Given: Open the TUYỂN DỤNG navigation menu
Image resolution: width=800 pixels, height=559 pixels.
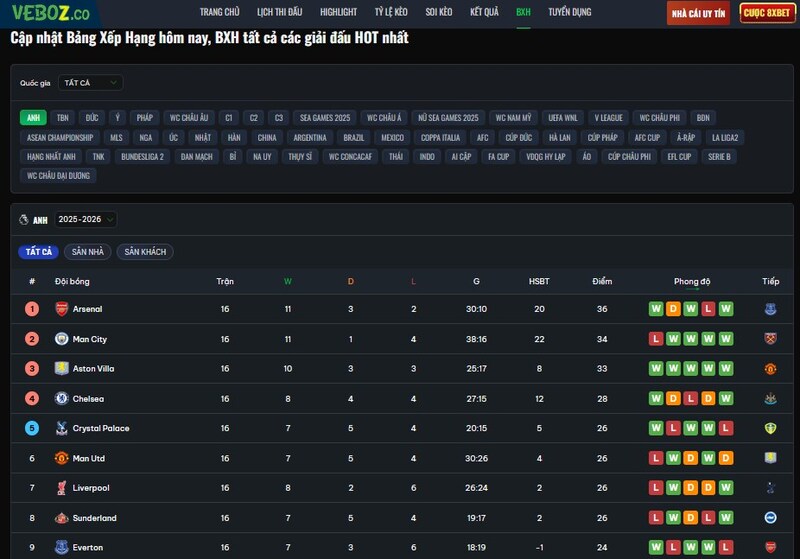Looking at the screenshot, I should (569, 12).
